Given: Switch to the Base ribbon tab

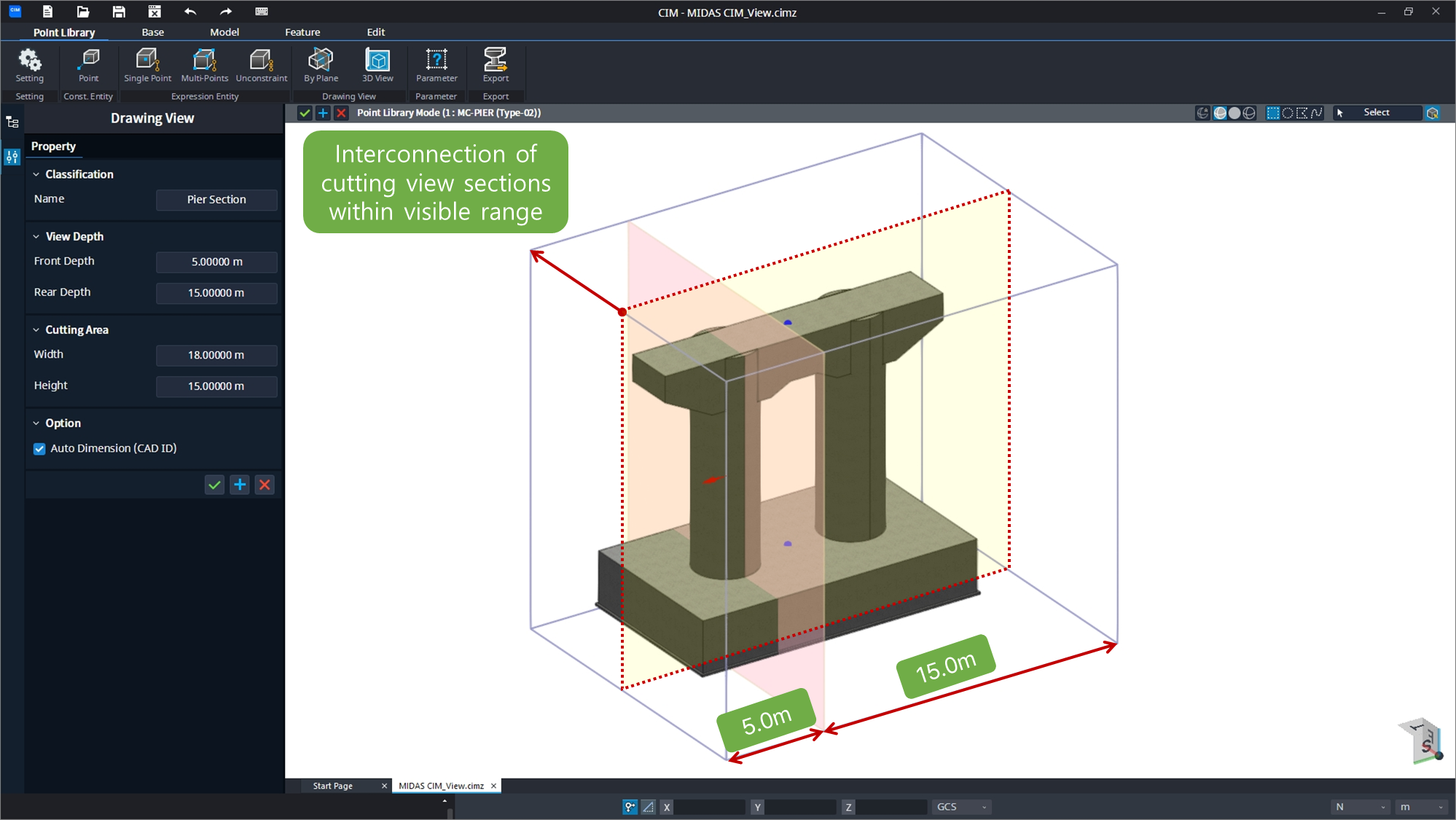Looking at the screenshot, I should point(153,32).
